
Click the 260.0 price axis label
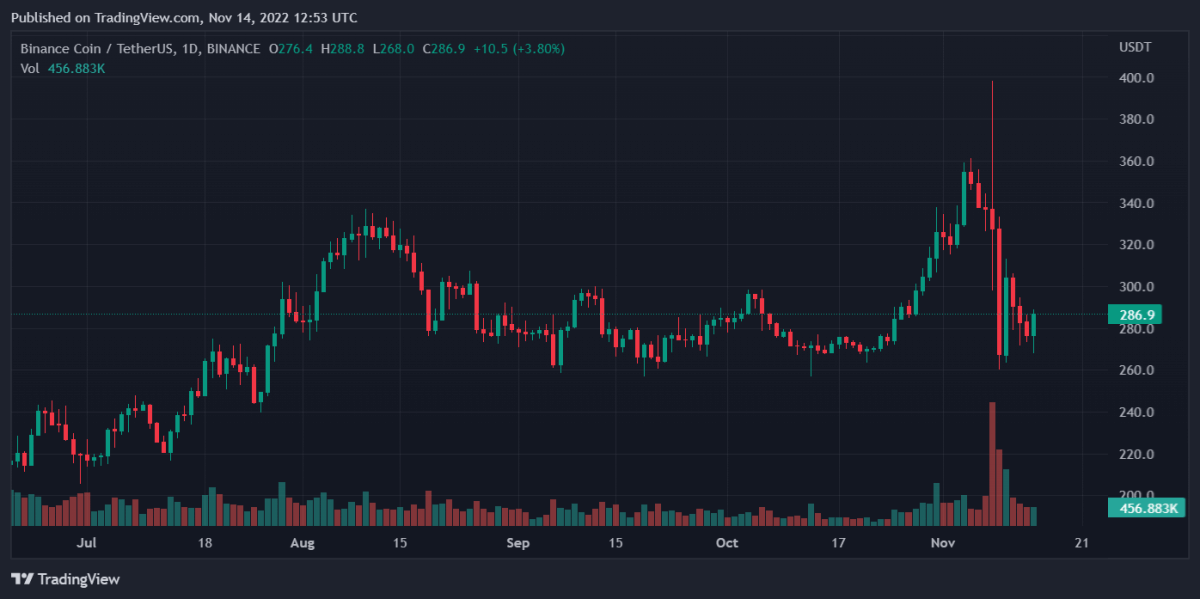point(1138,370)
